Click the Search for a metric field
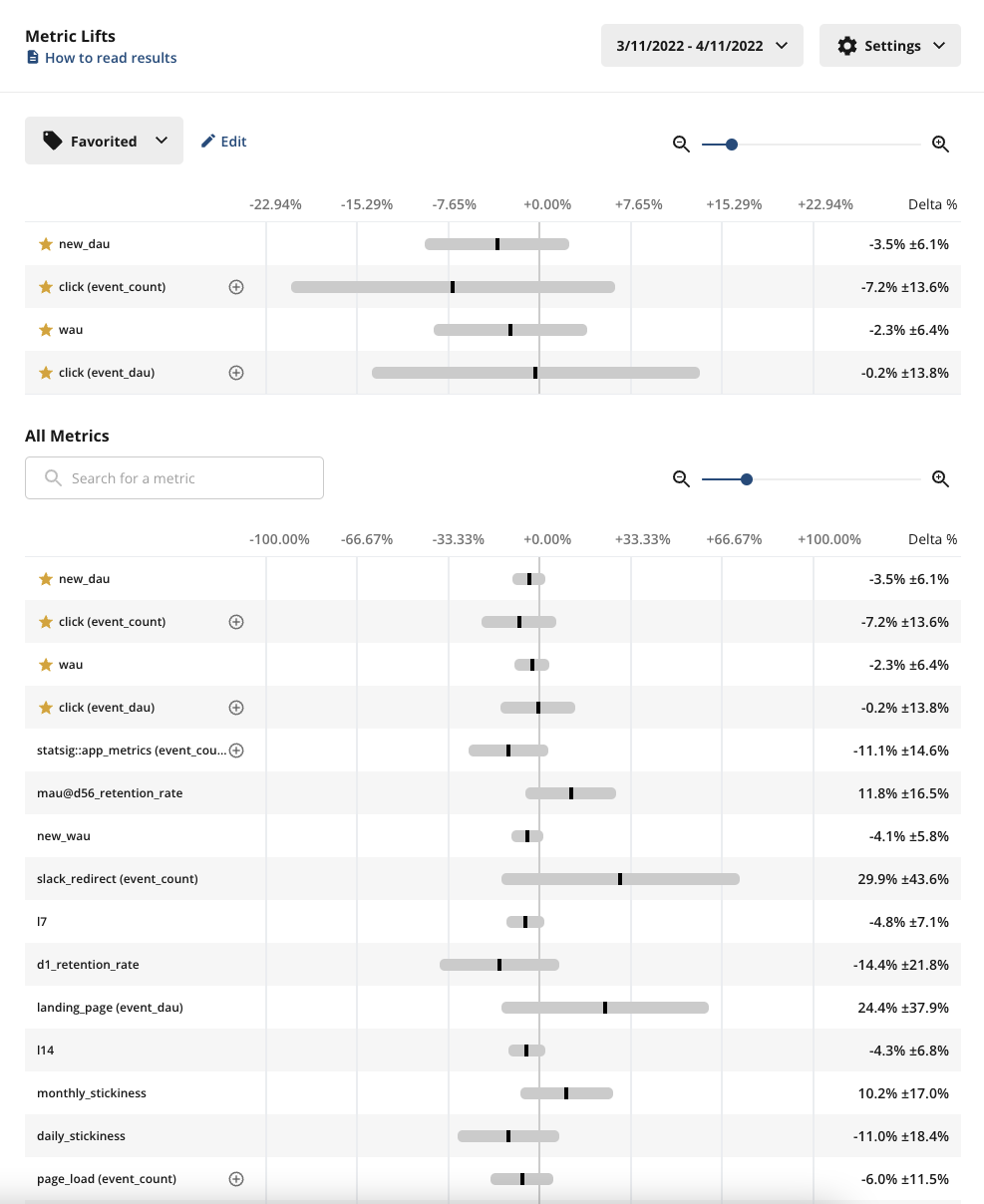Image resolution: width=984 pixels, height=1204 pixels. (174, 478)
